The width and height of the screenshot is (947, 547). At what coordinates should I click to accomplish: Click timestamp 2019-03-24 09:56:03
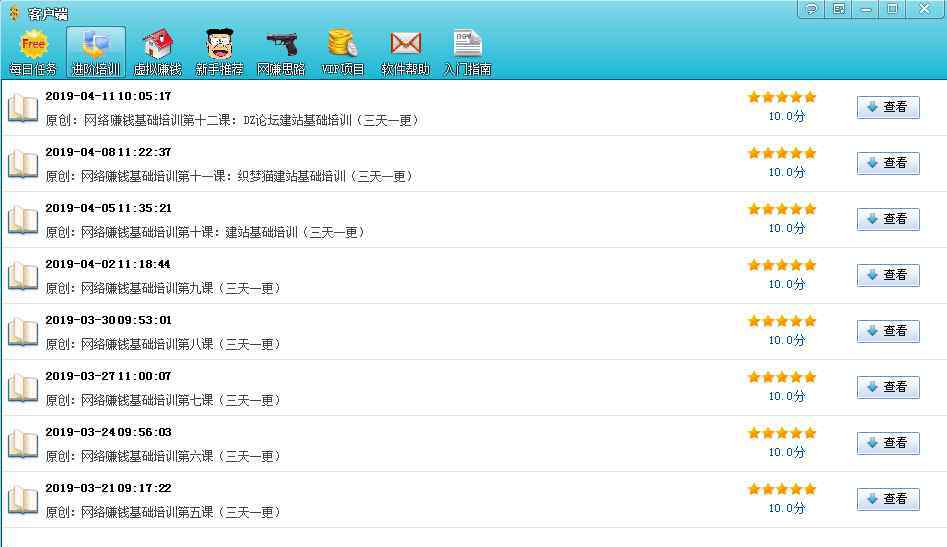coord(109,432)
